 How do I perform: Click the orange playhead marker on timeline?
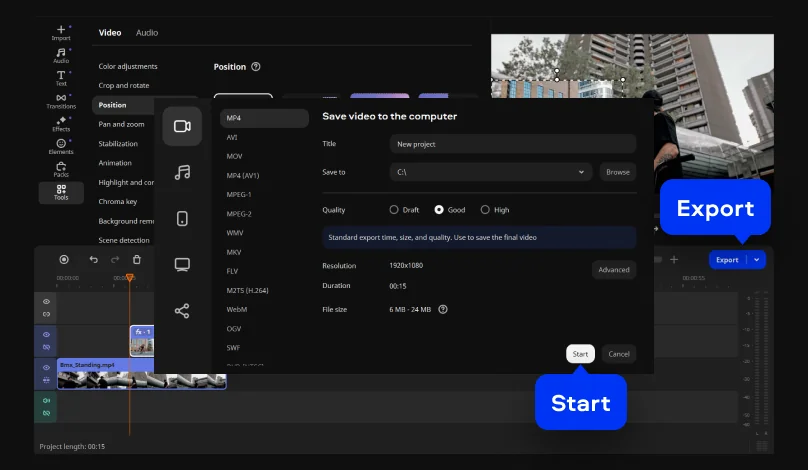coord(129,277)
